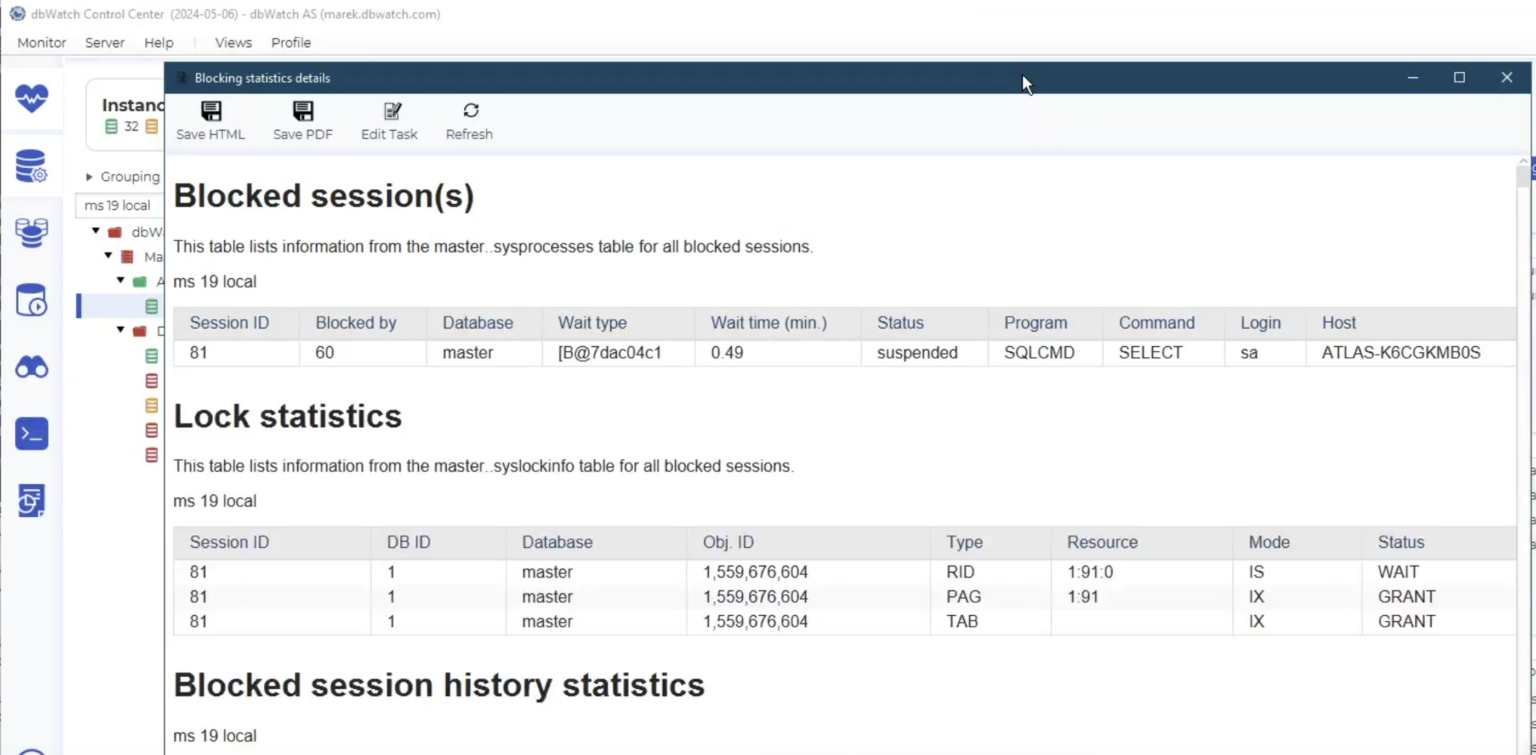Select the binoculars discovery icon in sidebar
The image size is (1536, 755).
(x=31, y=367)
